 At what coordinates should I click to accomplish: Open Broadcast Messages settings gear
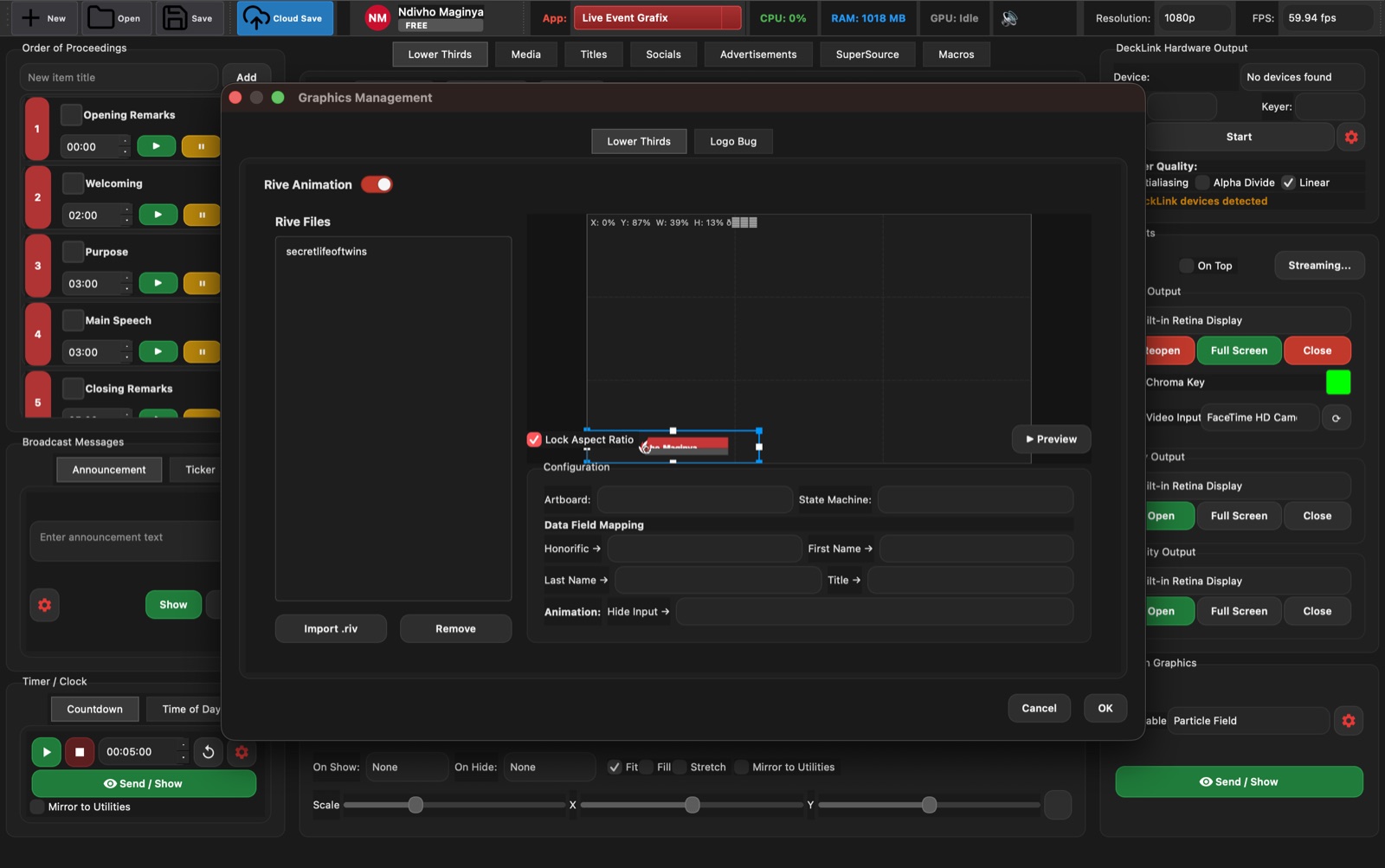click(x=45, y=605)
